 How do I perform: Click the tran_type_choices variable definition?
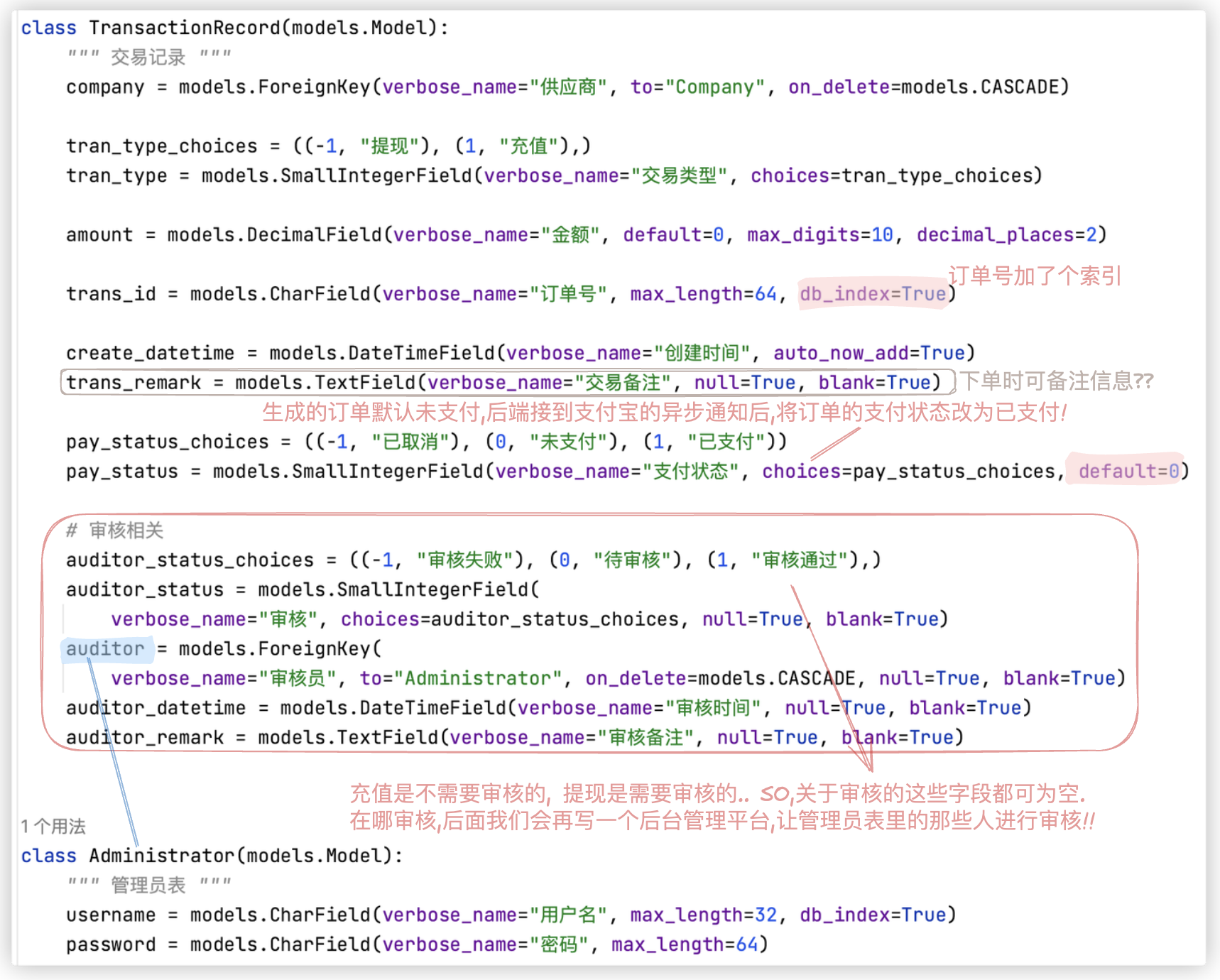tap(162, 146)
